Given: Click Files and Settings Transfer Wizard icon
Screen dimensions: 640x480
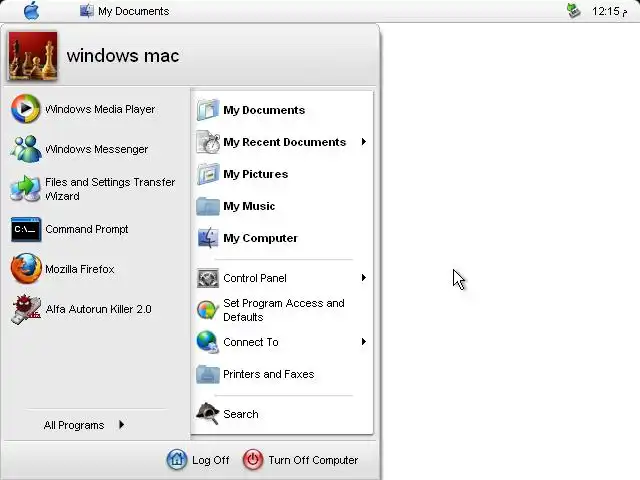Looking at the screenshot, I should (x=26, y=189).
